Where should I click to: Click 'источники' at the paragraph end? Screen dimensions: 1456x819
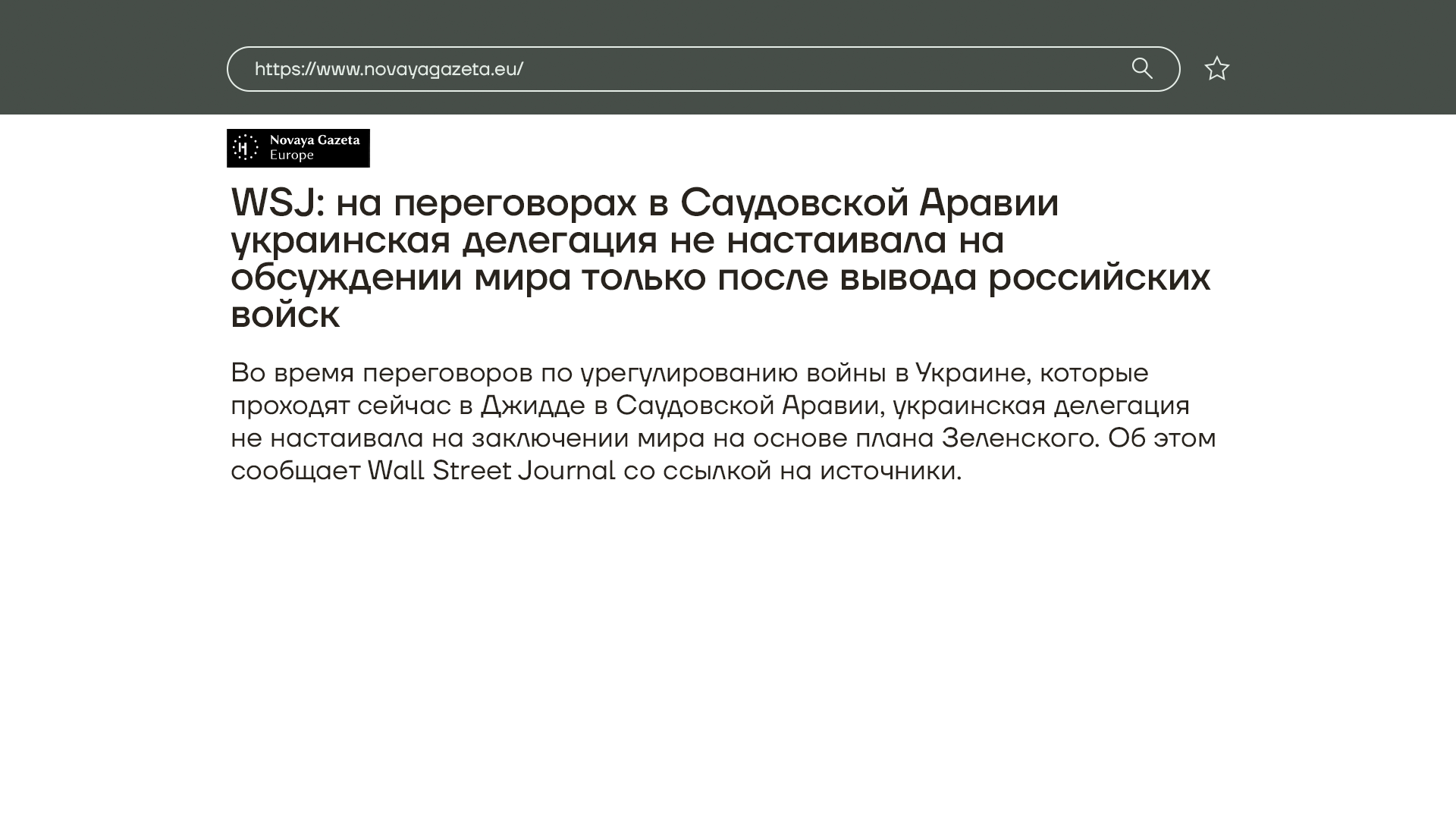pyautogui.click(x=890, y=471)
